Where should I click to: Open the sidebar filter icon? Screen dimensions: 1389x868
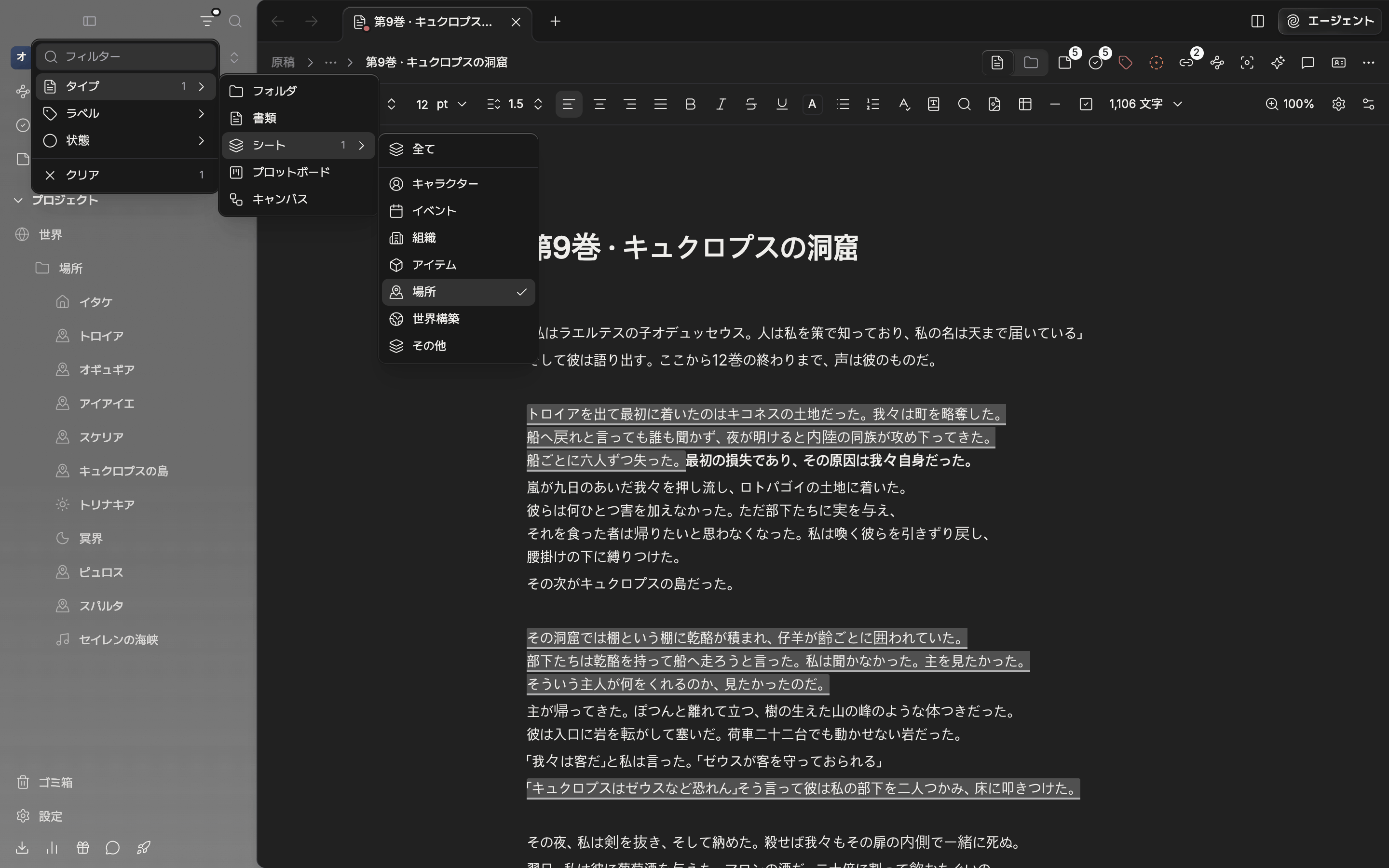207,21
